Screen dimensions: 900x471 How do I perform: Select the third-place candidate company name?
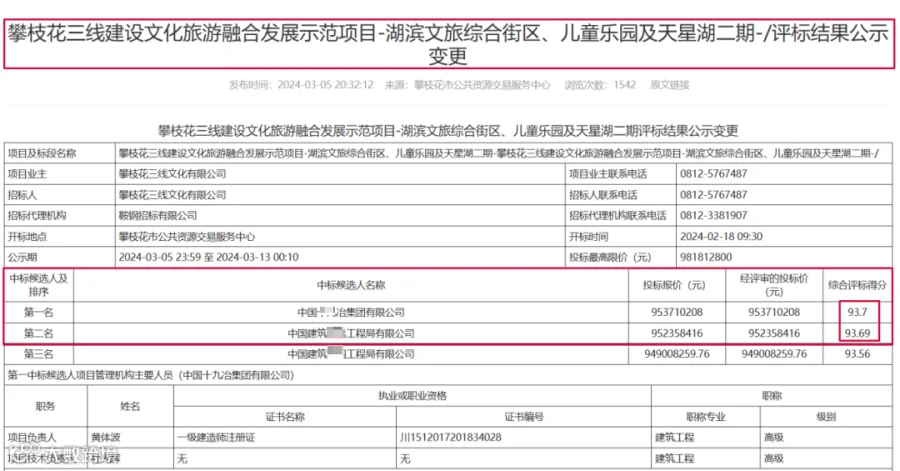(x=351, y=354)
